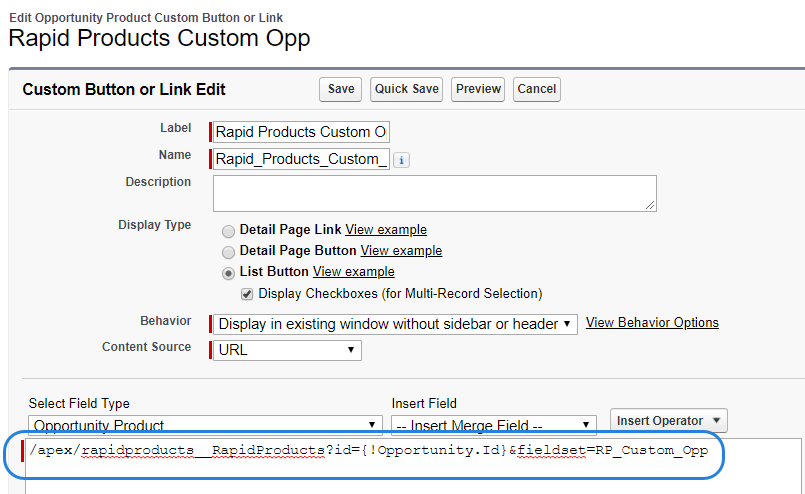The width and height of the screenshot is (805, 494).
Task: Open the Insert Merge Field dropdown
Action: point(494,425)
